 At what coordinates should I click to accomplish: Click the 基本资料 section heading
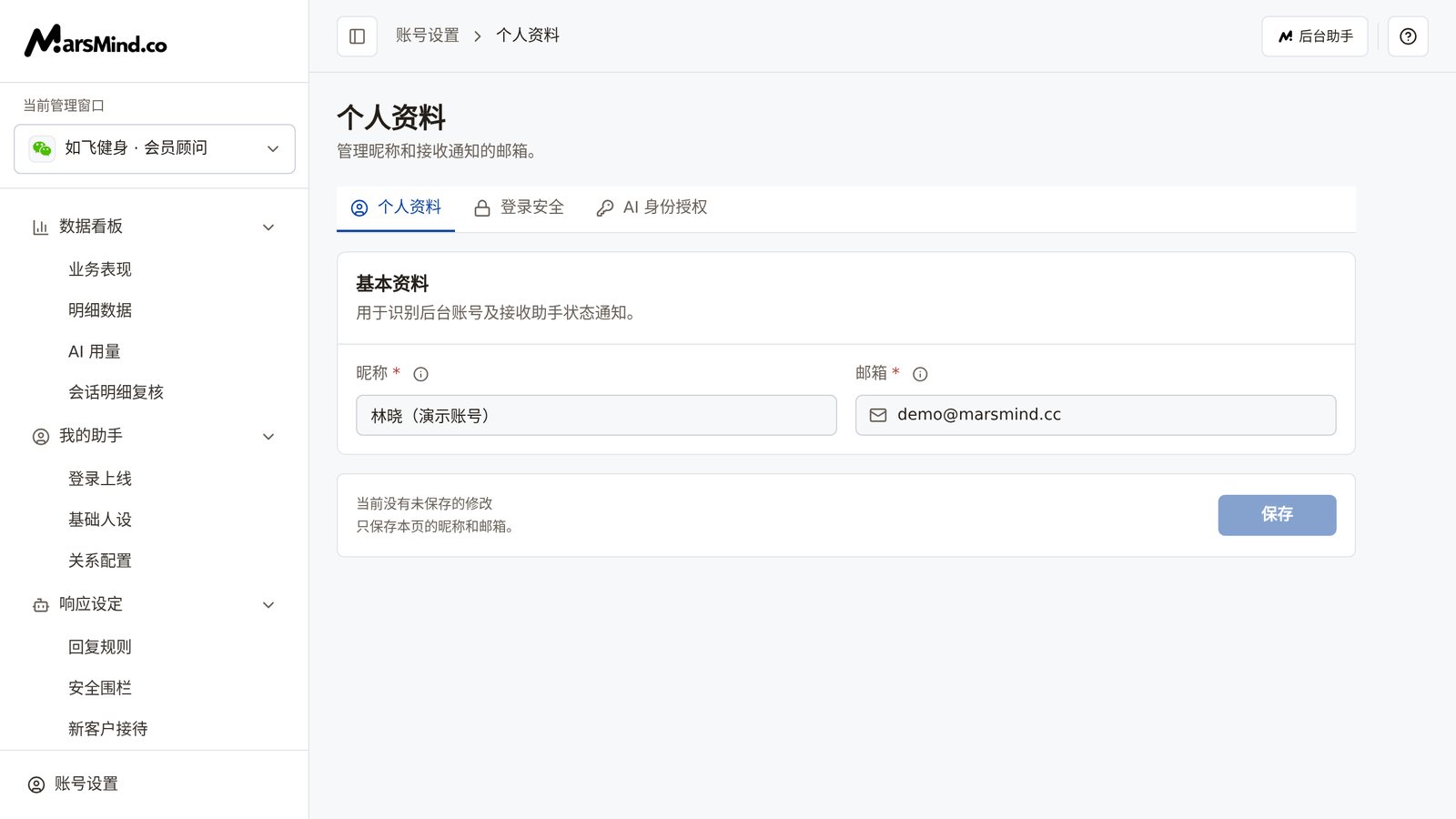tap(392, 284)
